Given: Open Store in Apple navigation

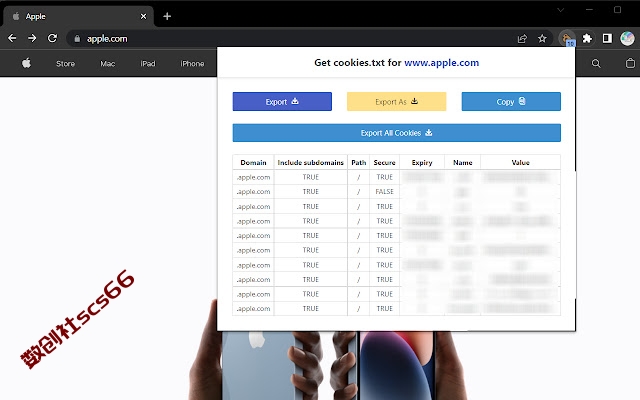Looking at the screenshot, I should tap(65, 64).
